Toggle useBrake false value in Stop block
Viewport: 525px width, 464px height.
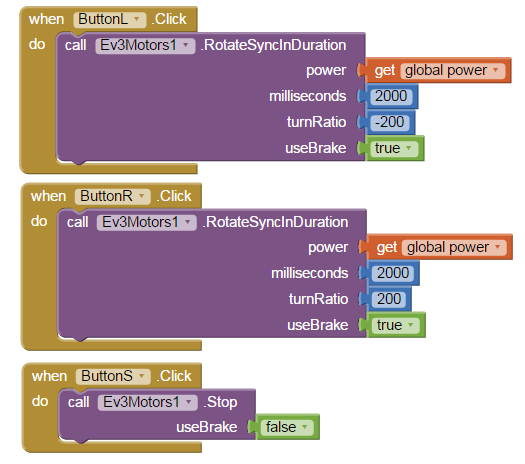287,427
